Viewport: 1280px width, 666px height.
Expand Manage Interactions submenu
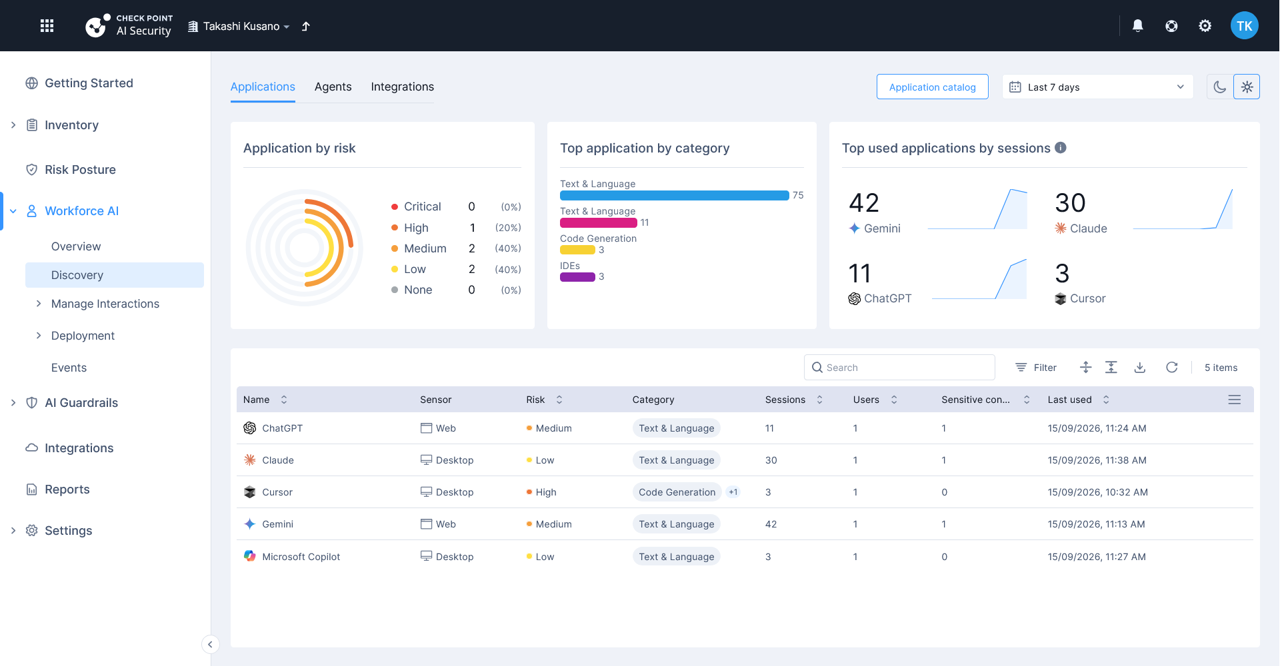pyautogui.click(x=39, y=304)
